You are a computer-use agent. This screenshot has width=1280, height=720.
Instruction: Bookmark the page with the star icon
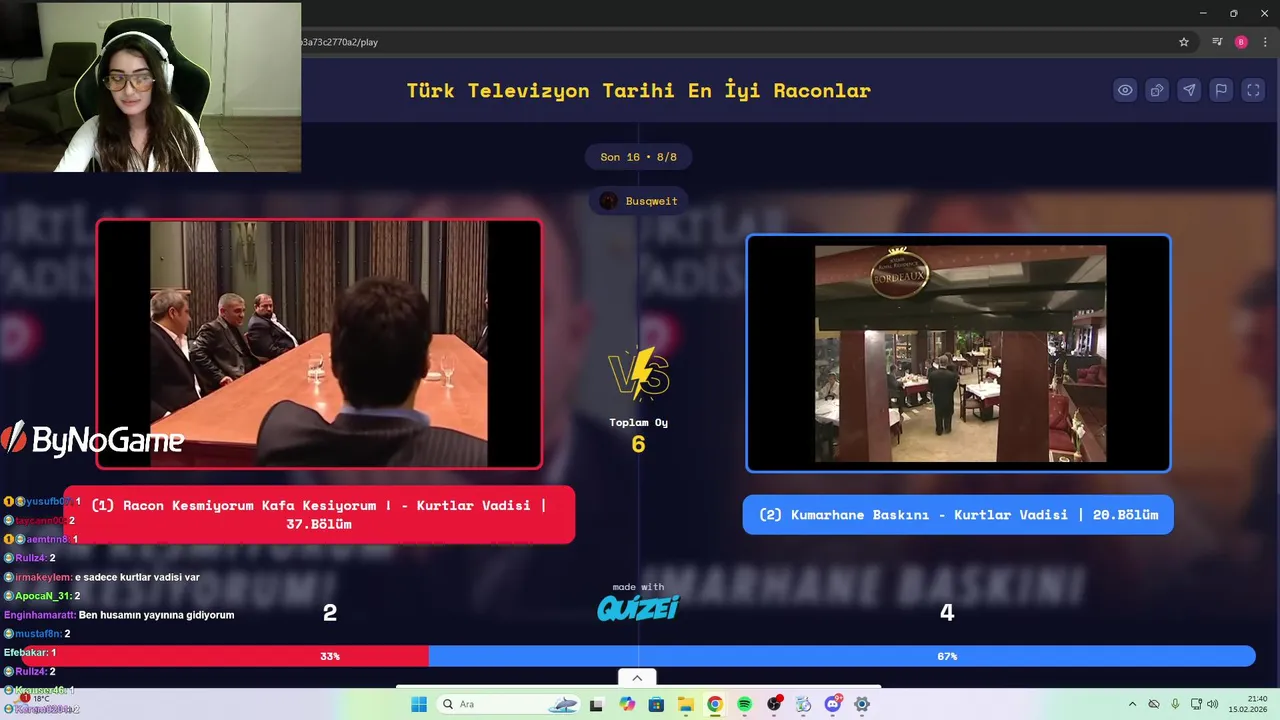coord(1184,42)
